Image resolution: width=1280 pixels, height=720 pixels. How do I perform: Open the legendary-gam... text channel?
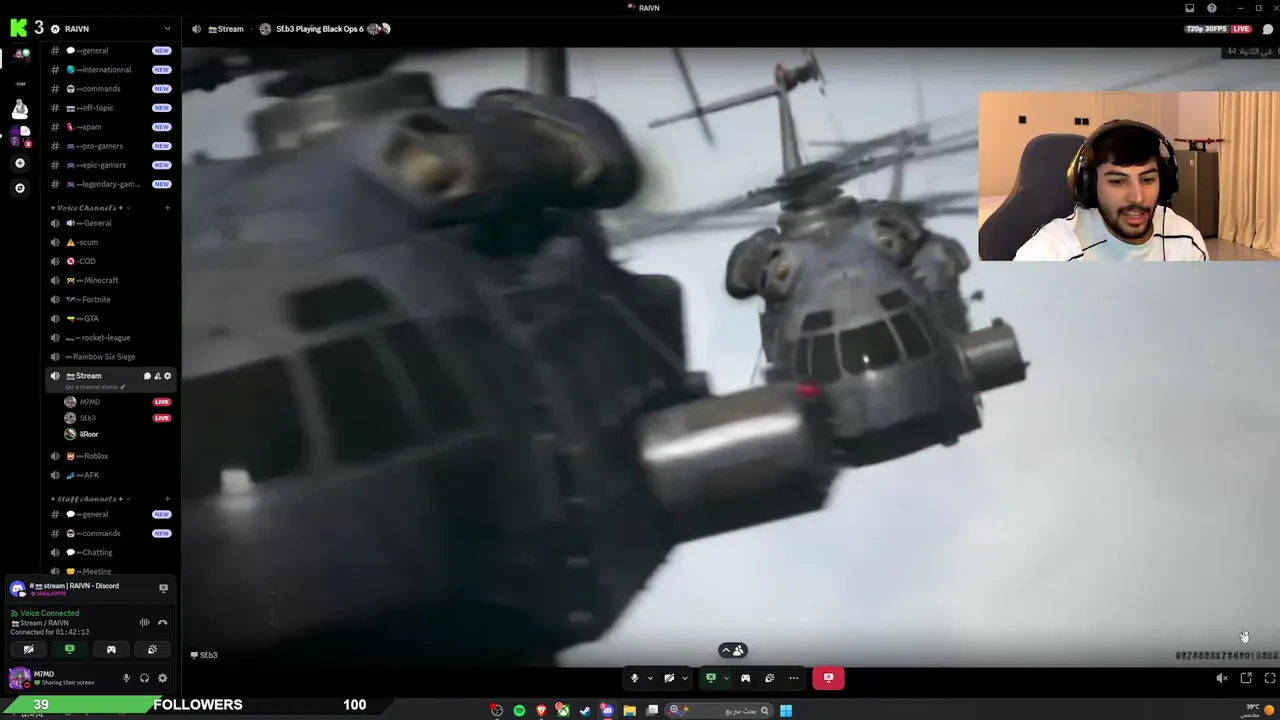tap(110, 184)
